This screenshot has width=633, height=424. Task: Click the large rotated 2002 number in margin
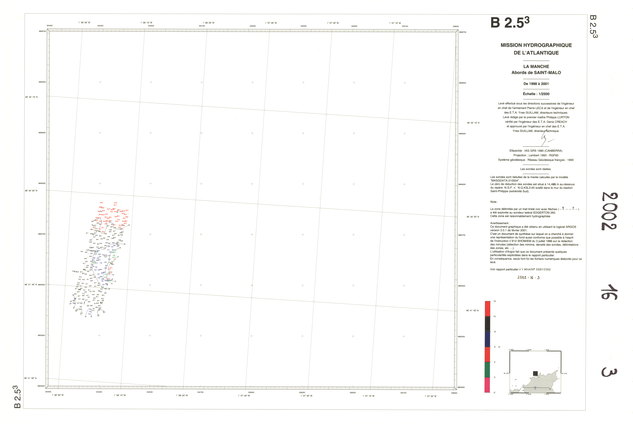pyautogui.click(x=609, y=210)
